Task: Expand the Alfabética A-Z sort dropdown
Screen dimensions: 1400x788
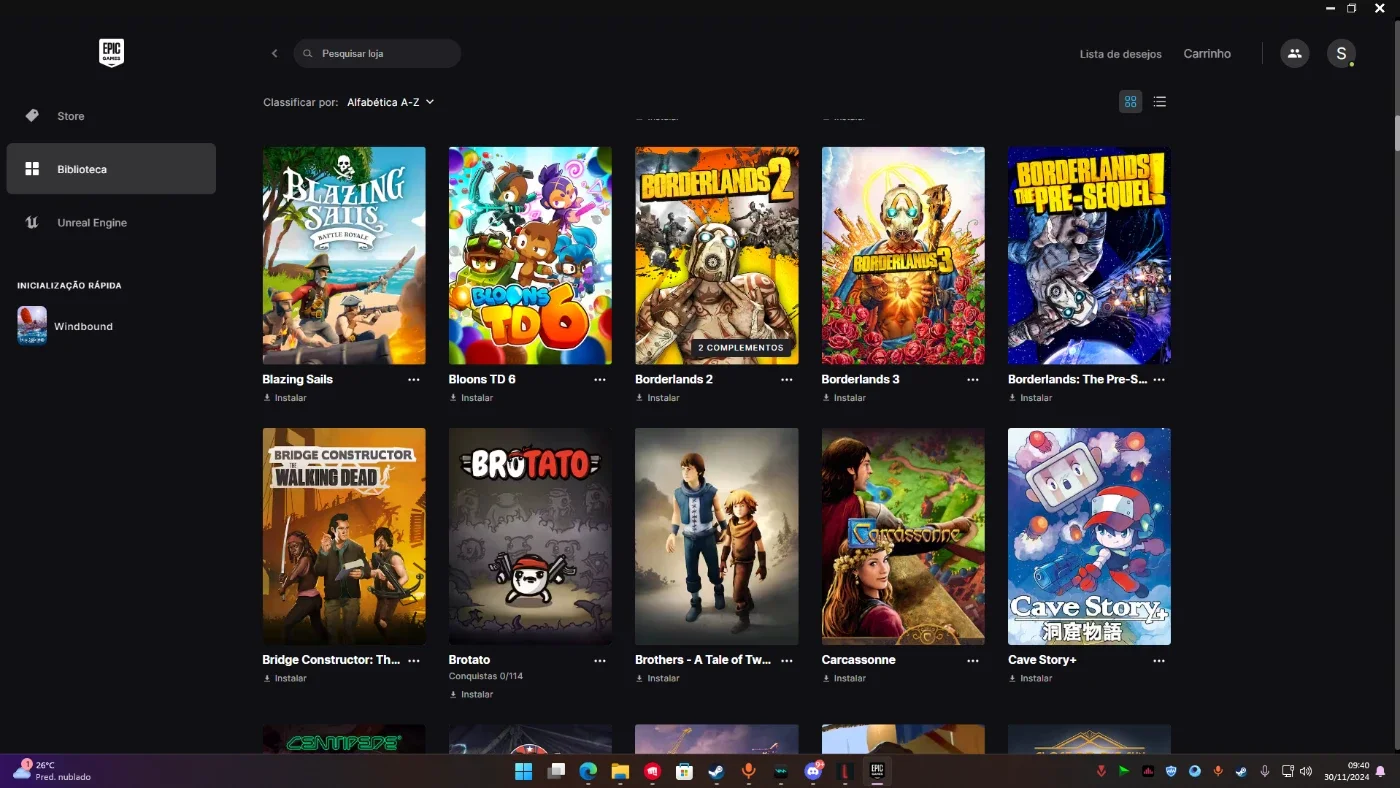Action: pyautogui.click(x=390, y=102)
